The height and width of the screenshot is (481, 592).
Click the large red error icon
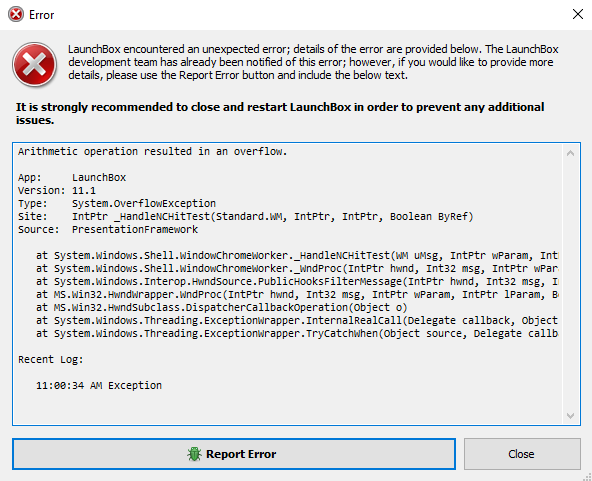[x=34, y=64]
